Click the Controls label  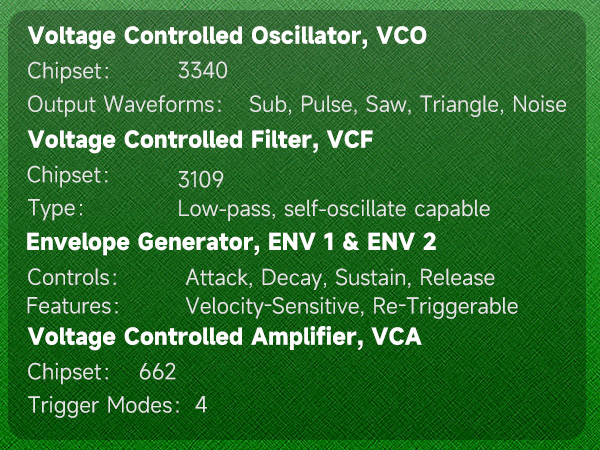tap(74, 277)
